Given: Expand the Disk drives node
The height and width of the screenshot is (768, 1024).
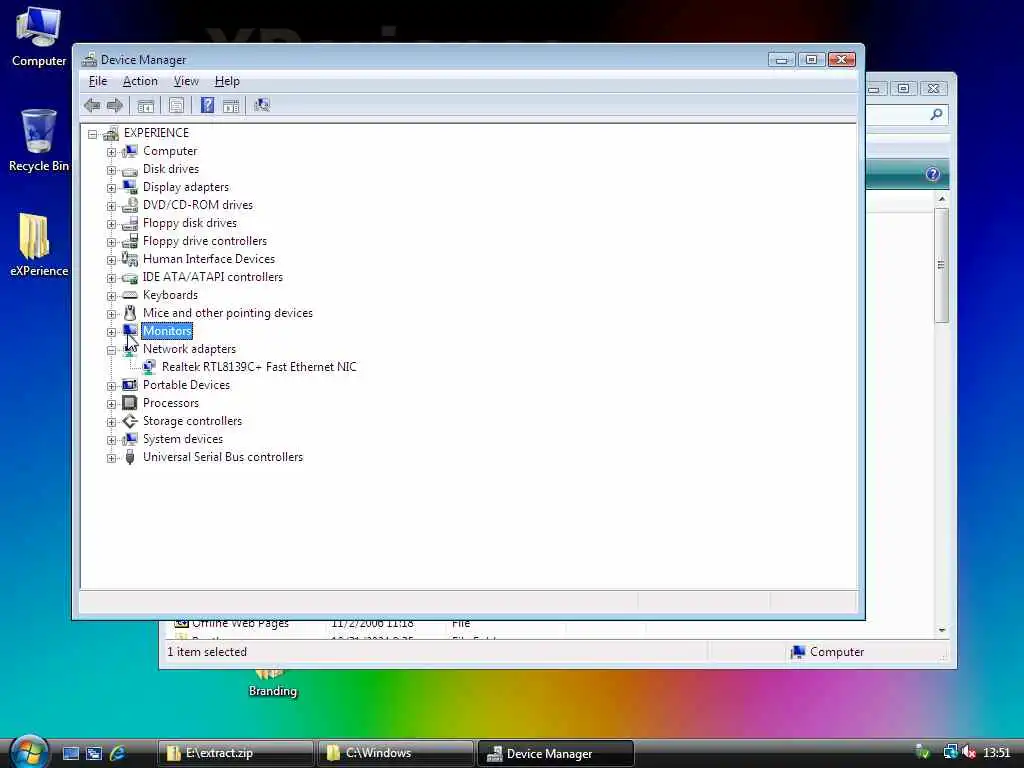Looking at the screenshot, I should [x=112, y=170].
